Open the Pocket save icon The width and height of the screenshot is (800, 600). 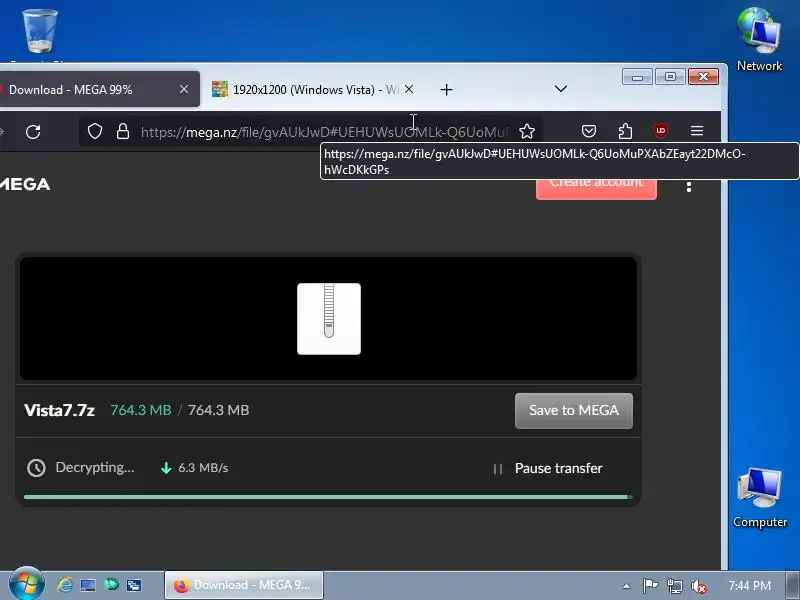point(589,131)
